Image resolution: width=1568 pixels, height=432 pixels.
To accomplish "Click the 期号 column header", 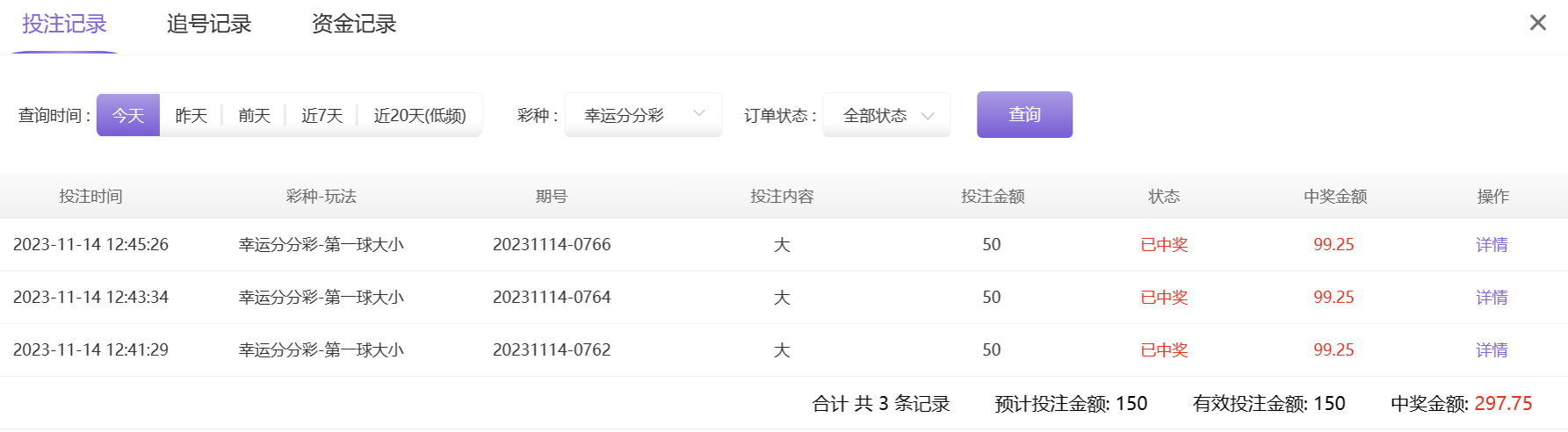I will (552, 197).
